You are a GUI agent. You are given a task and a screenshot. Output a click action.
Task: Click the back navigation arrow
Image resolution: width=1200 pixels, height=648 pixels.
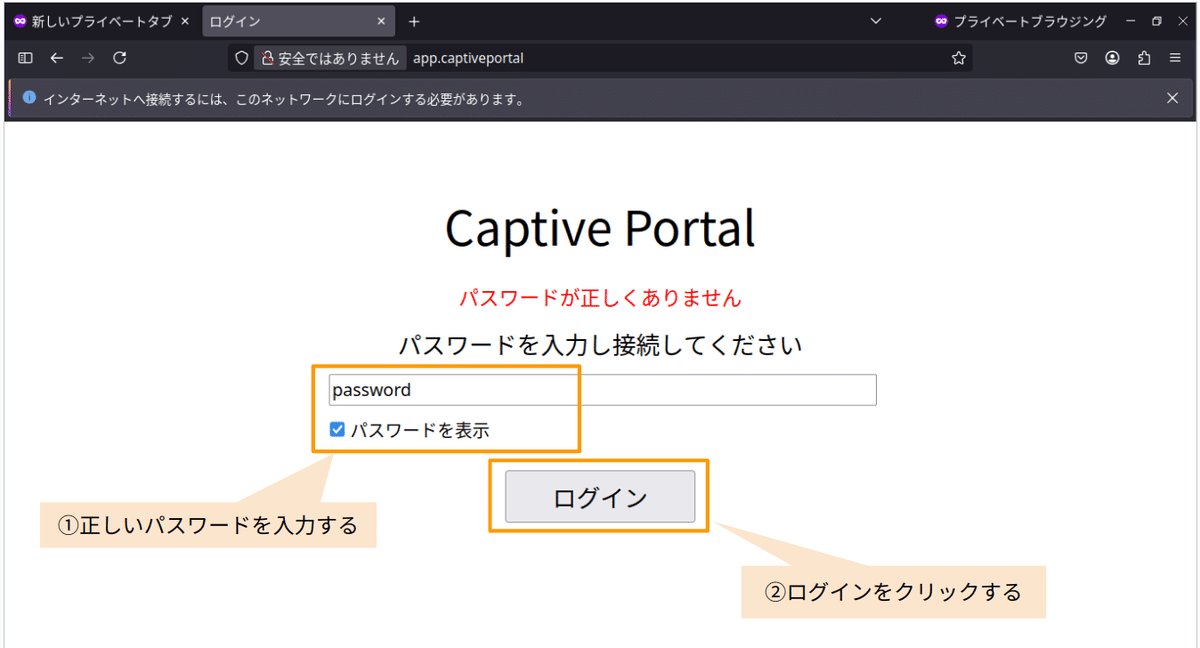coord(56,58)
